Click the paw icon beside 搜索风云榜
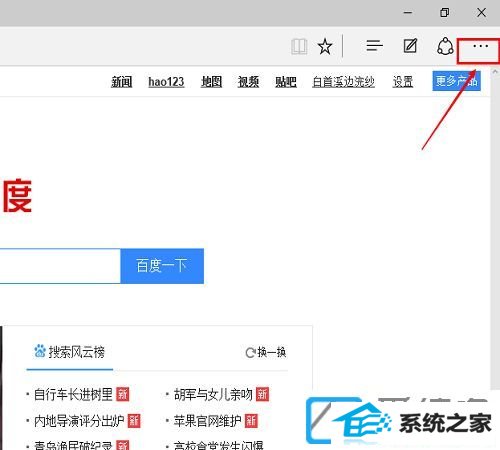This screenshot has height=450, width=500. tap(40, 351)
